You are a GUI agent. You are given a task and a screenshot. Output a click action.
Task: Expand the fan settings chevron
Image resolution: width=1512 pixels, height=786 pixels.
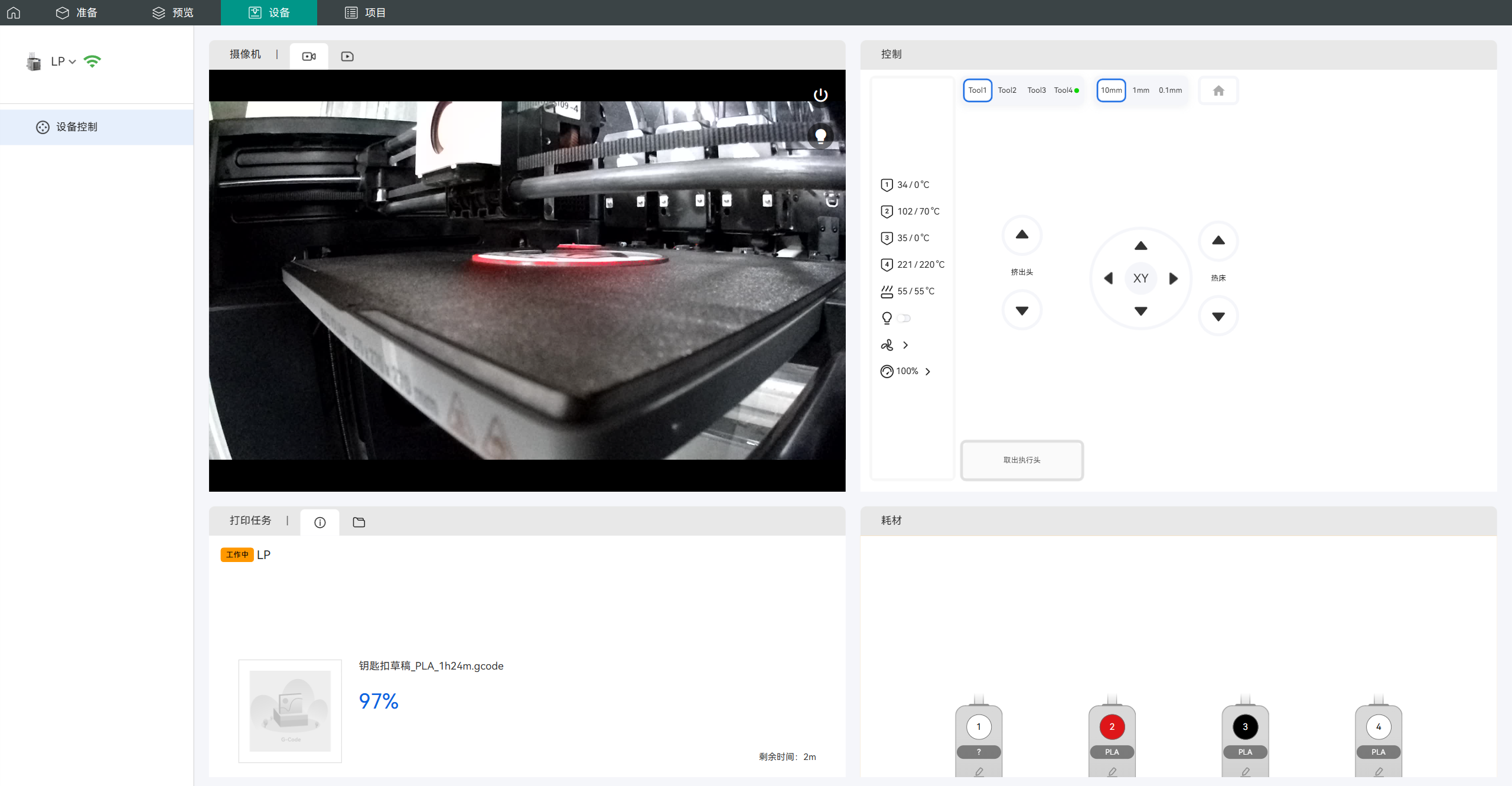(x=905, y=345)
